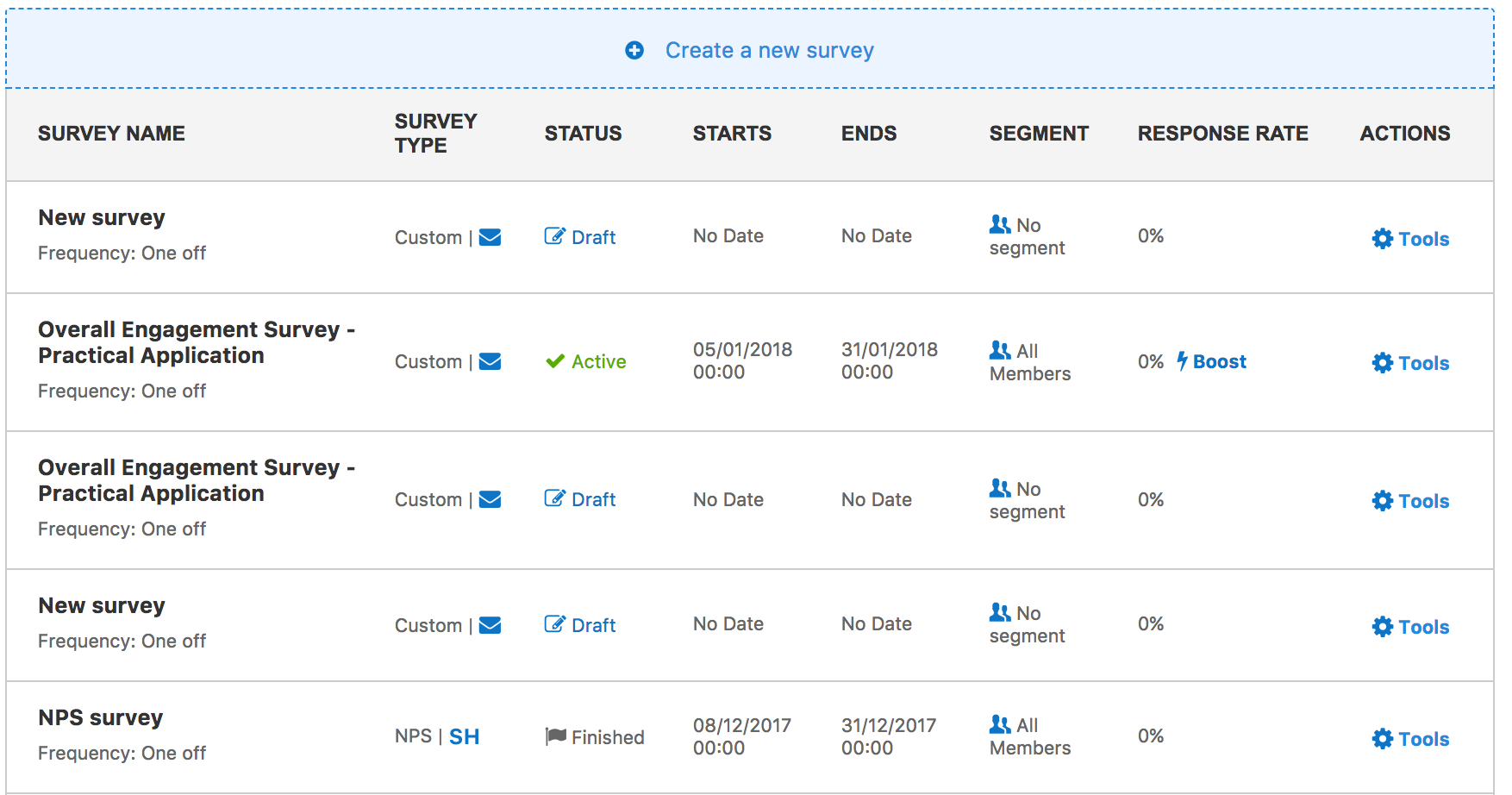
Task: Click the people icon next to All Members in the NPS survey row
Action: [1000, 724]
